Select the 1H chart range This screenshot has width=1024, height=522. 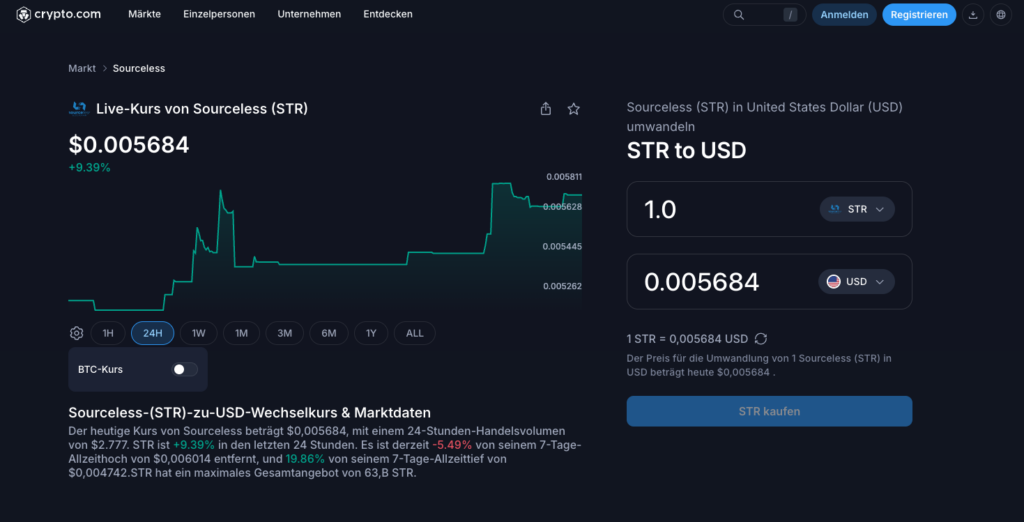point(108,333)
